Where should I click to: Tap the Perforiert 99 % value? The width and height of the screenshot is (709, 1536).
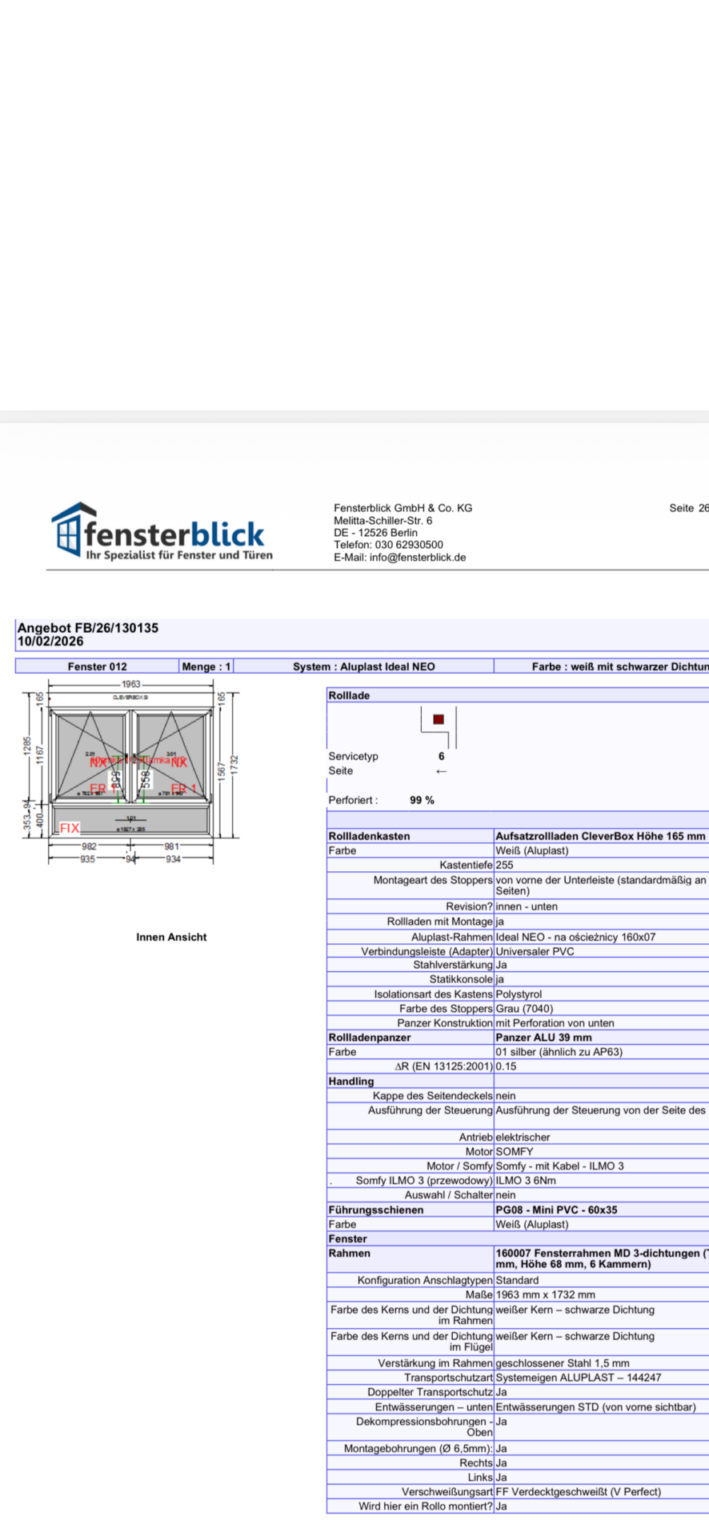point(422,801)
